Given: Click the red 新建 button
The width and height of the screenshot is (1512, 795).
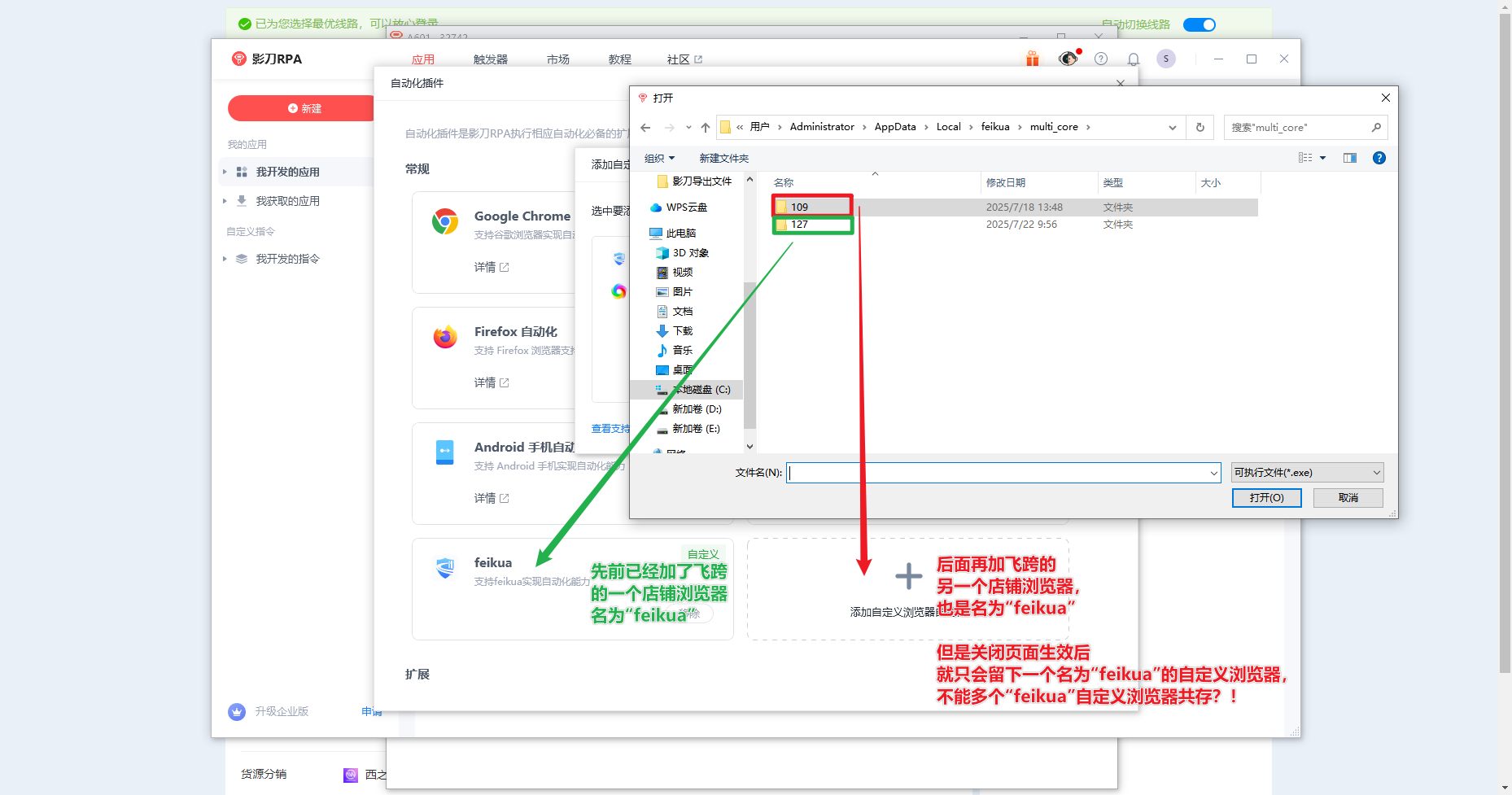Looking at the screenshot, I should click(x=304, y=108).
